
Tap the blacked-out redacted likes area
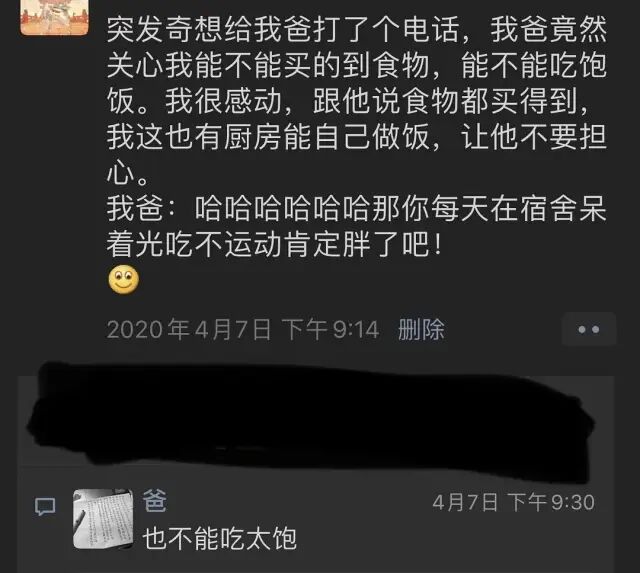pyautogui.click(x=312, y=420)
